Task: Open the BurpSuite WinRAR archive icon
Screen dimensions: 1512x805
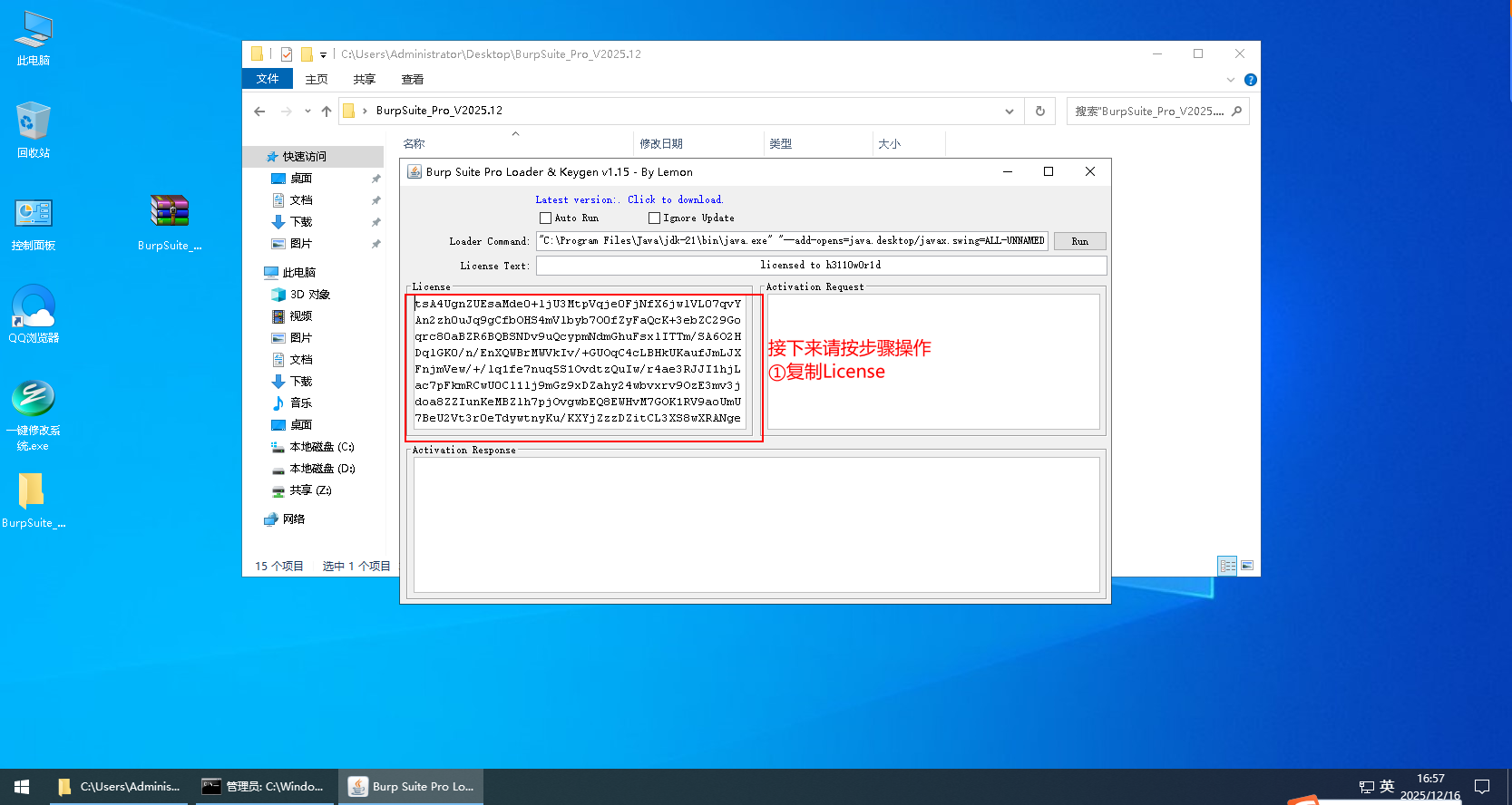Action: [170, 213]
